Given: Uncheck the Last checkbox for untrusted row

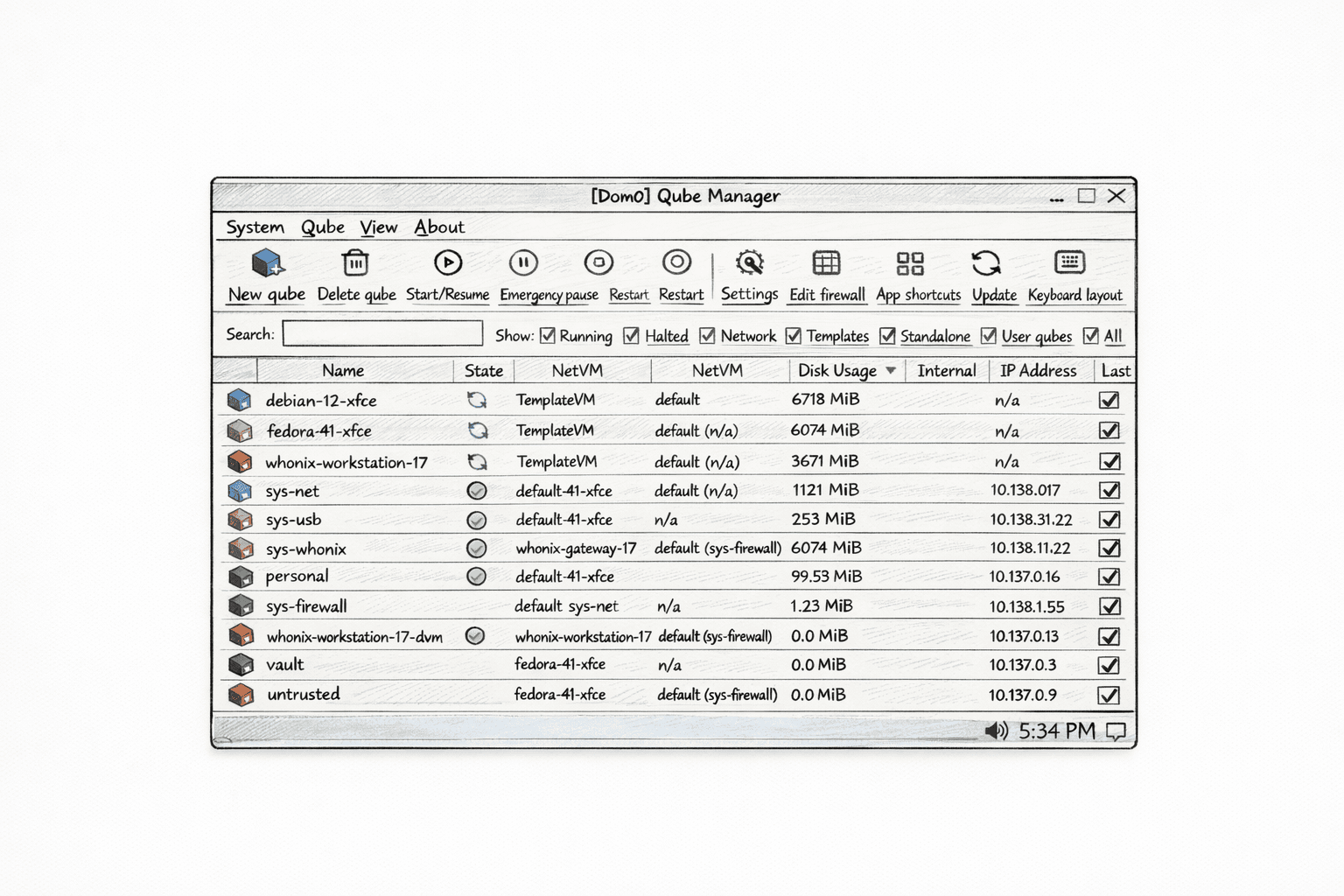Looking at the screenshot, I should [1109, 695].
